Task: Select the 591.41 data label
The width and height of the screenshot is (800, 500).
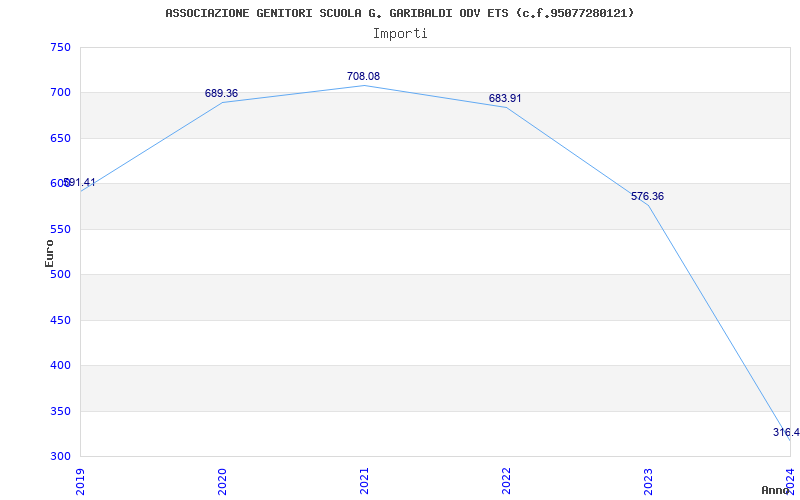Action: pos(79,183)
